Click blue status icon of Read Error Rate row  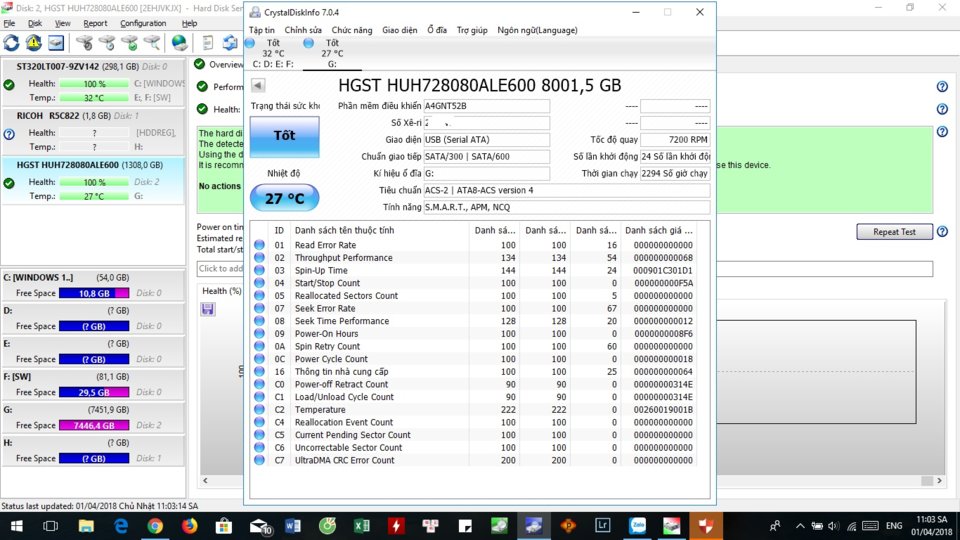click(259, 244)
